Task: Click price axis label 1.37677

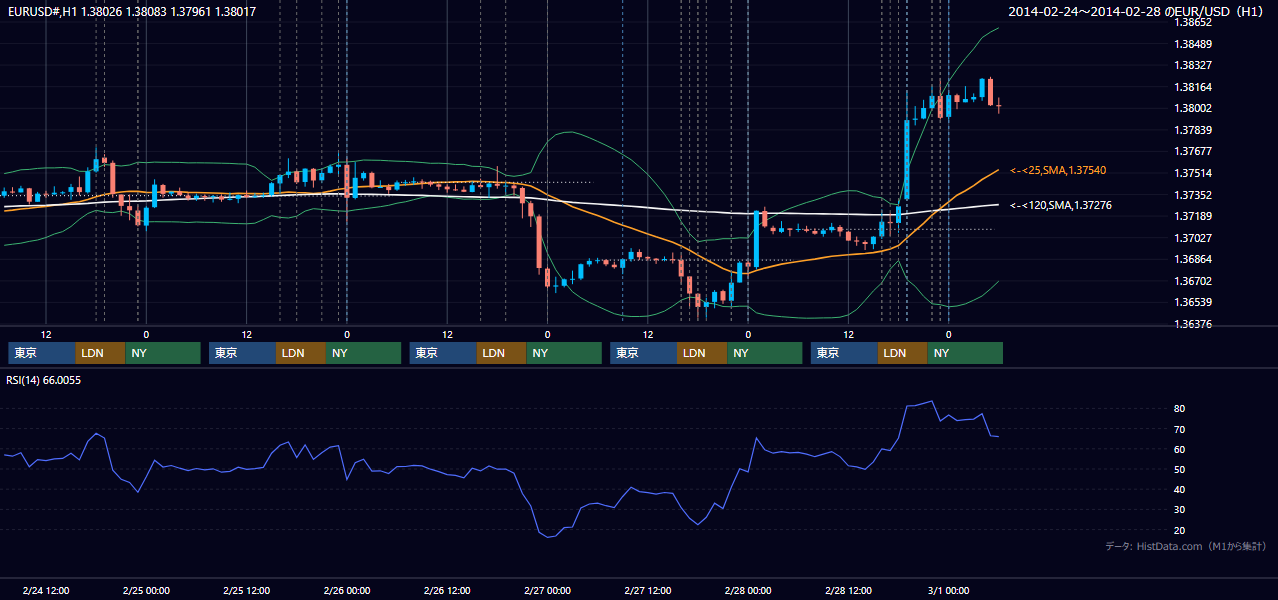Action: click(x=1192, y=152)
